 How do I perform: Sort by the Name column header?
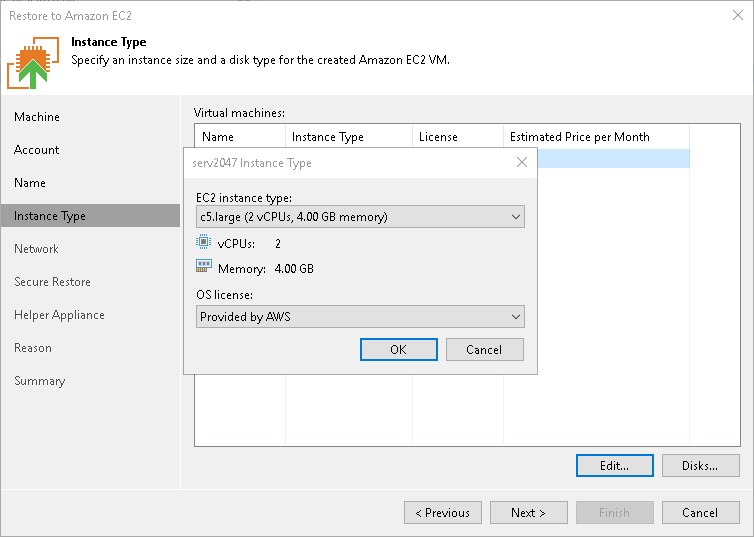[240, 137]
